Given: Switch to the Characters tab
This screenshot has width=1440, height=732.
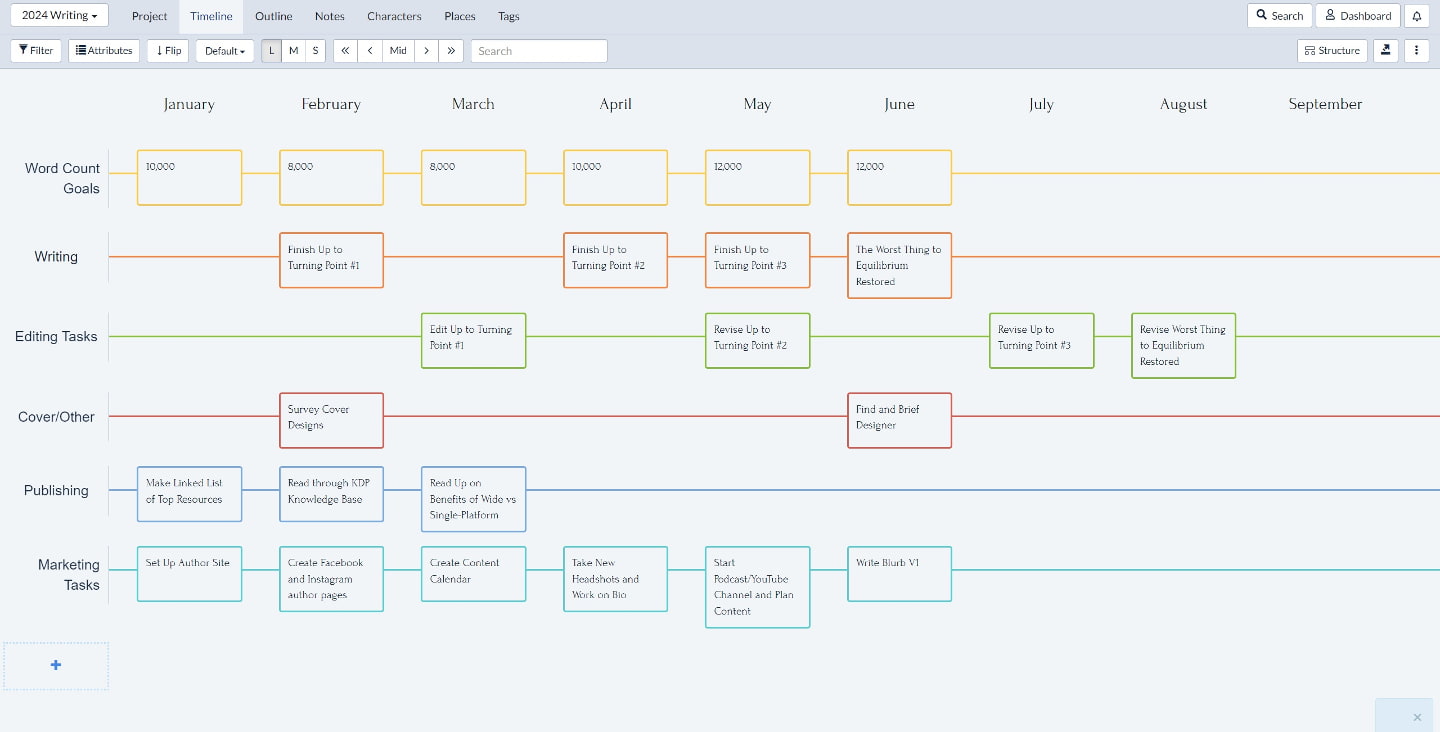Looking at the screenshot, I should pos(394,16).
